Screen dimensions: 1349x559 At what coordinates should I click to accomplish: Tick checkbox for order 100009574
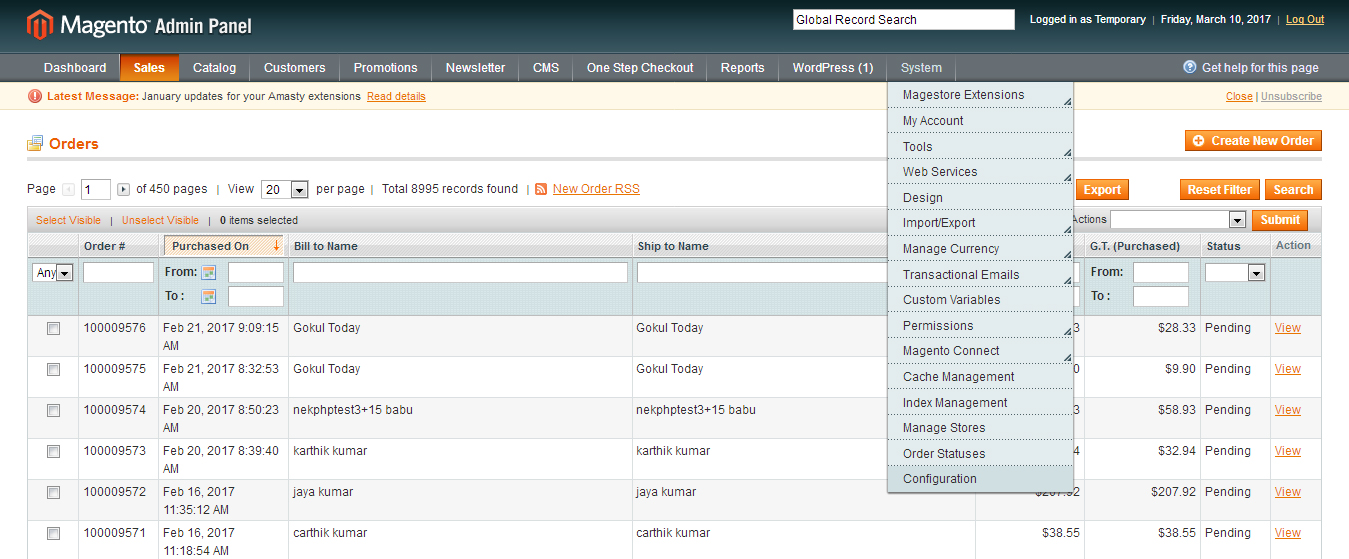point(54,410)
